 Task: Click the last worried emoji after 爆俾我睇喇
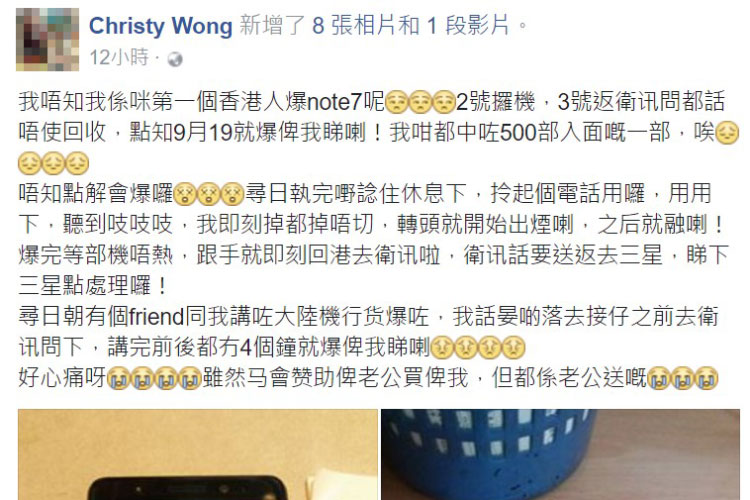[513, 348]
